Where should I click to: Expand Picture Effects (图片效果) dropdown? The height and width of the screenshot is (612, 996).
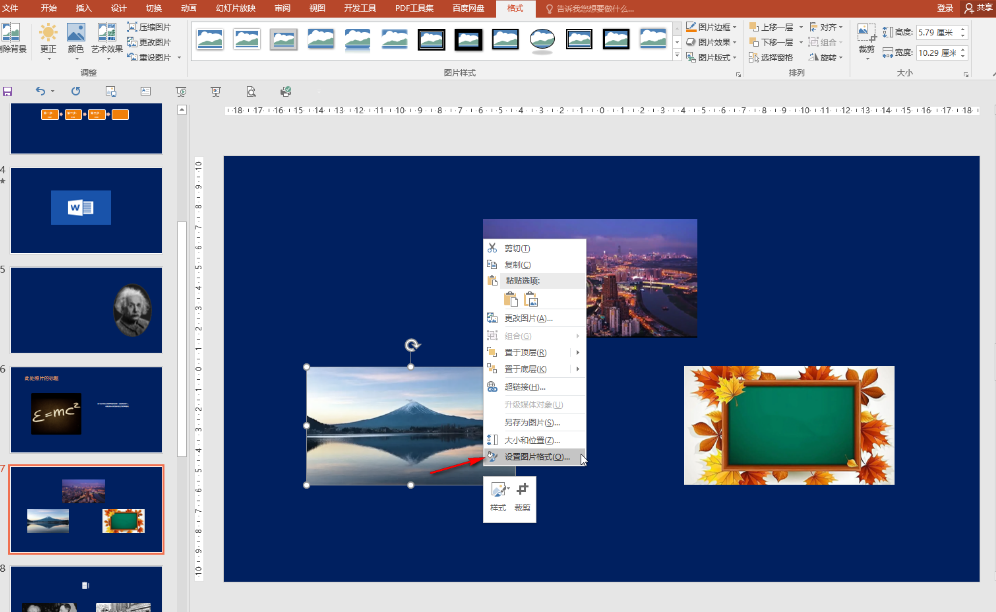[x=713, y=42]
